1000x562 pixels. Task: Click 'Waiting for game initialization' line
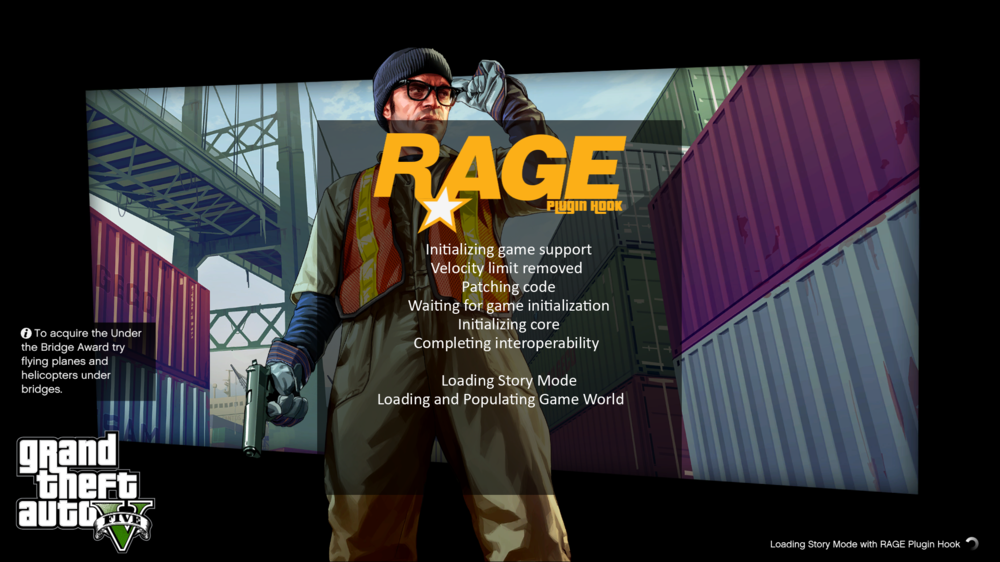click(x=508, y=306)
